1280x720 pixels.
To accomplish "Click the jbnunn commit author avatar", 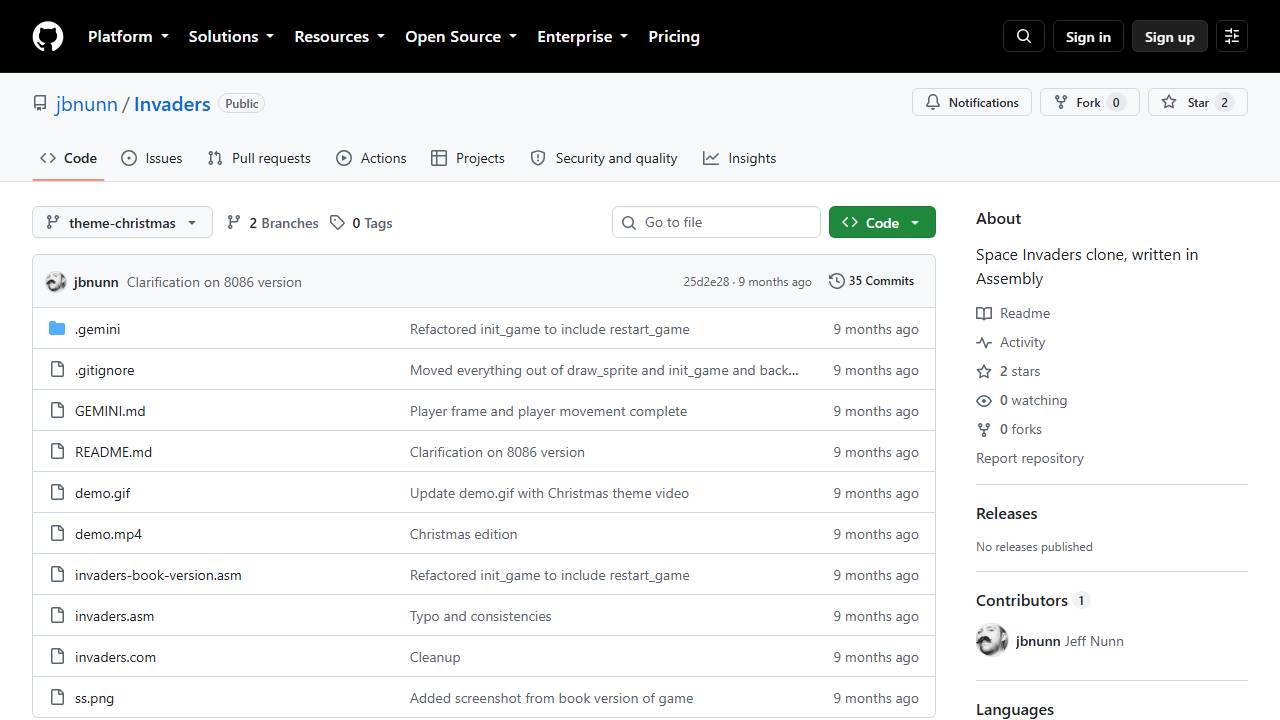I will click(56, 282).
